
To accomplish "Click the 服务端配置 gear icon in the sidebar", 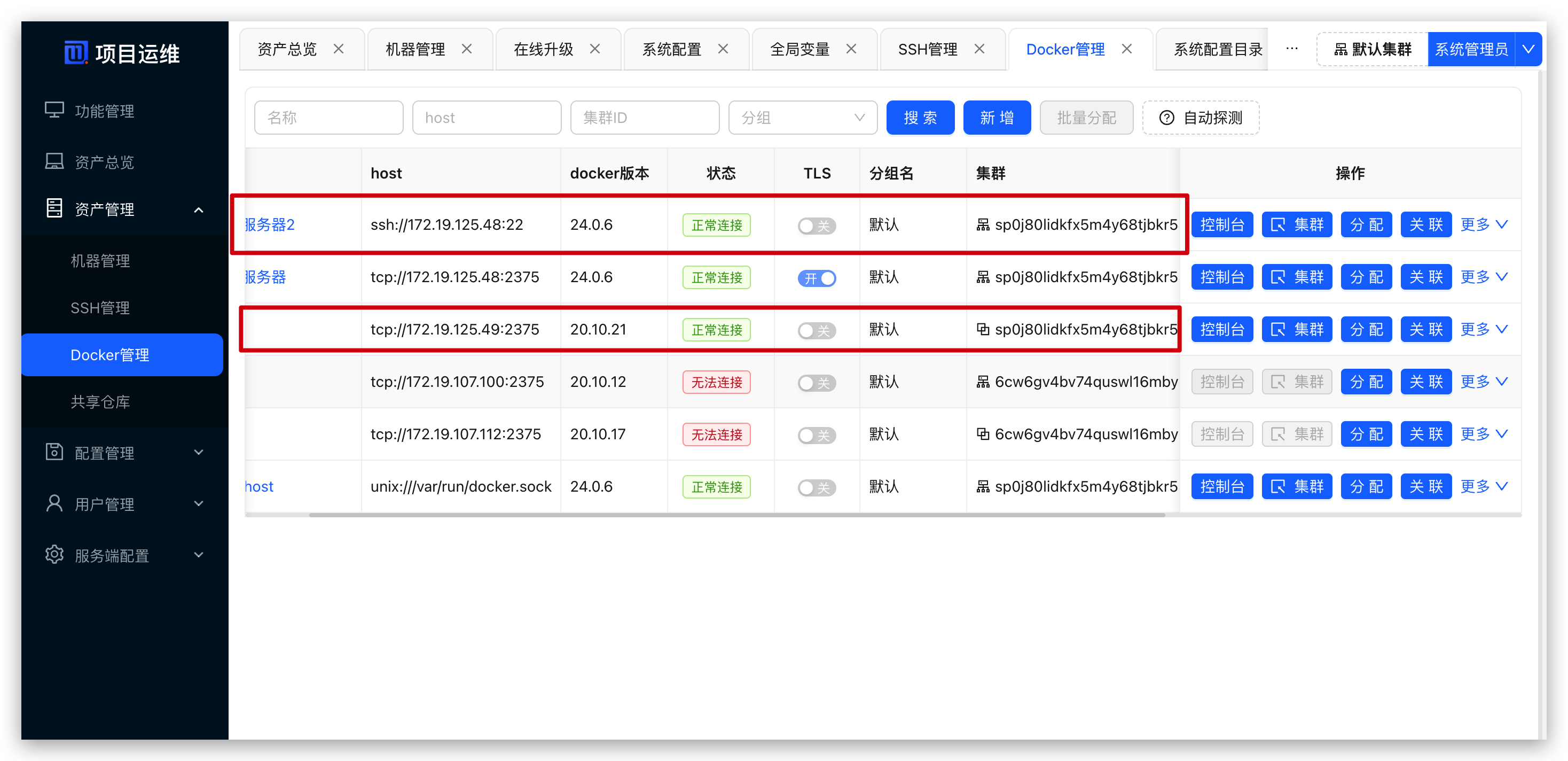I will (x=54, y=555).
